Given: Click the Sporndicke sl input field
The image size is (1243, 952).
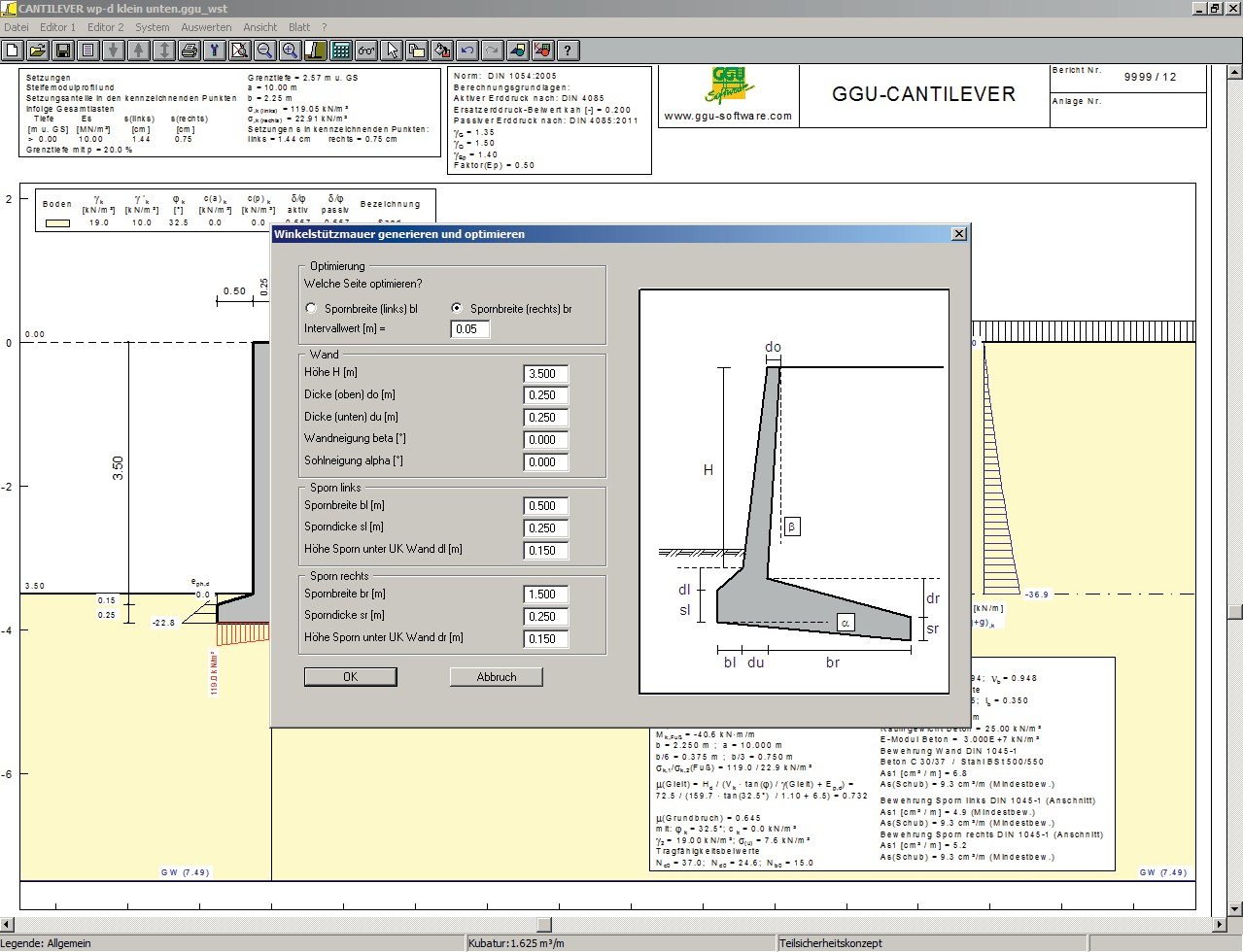Looking at the screenshot, I should 546,528.
